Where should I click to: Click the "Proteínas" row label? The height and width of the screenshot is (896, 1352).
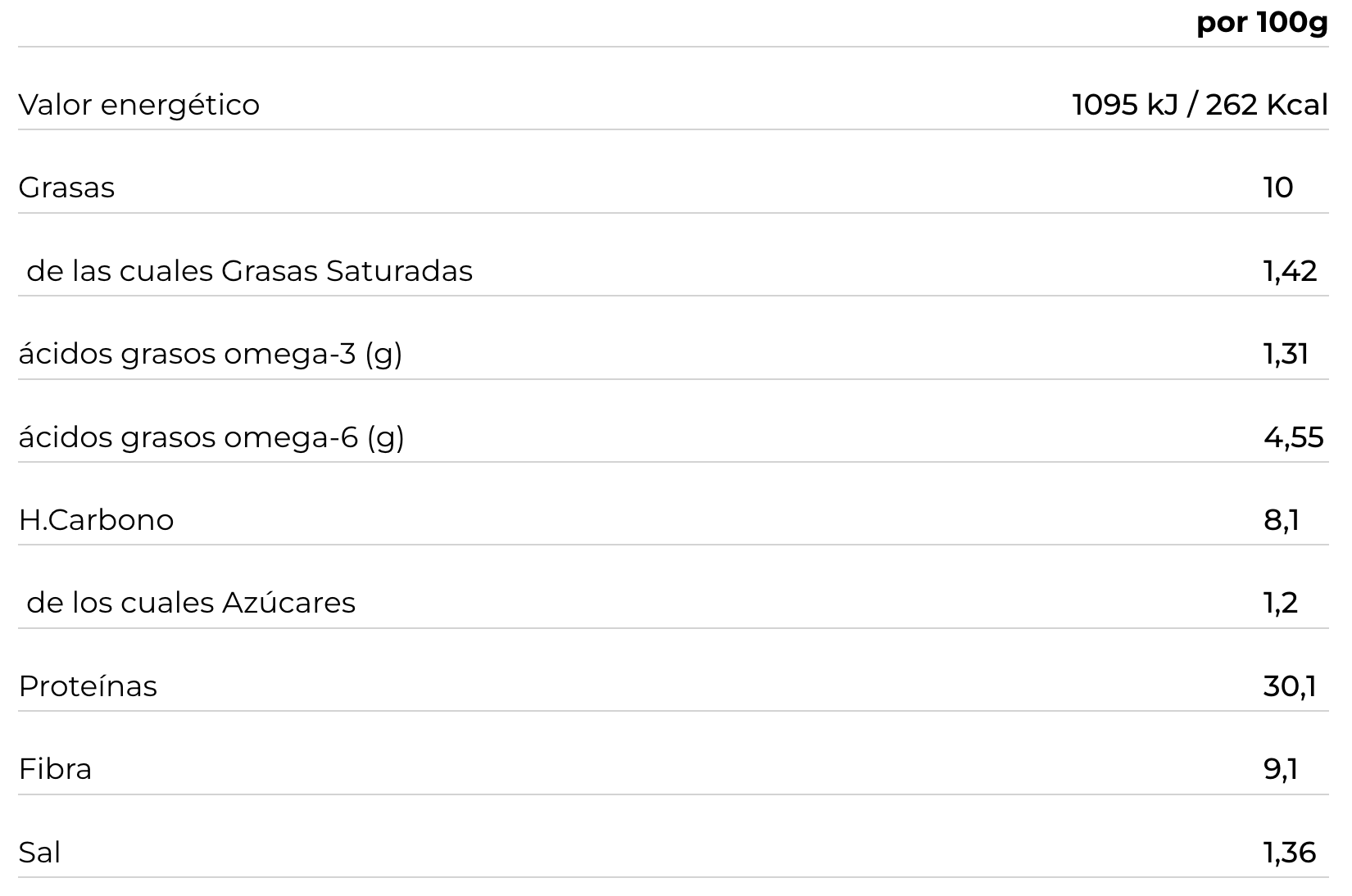tap(88, 686)
